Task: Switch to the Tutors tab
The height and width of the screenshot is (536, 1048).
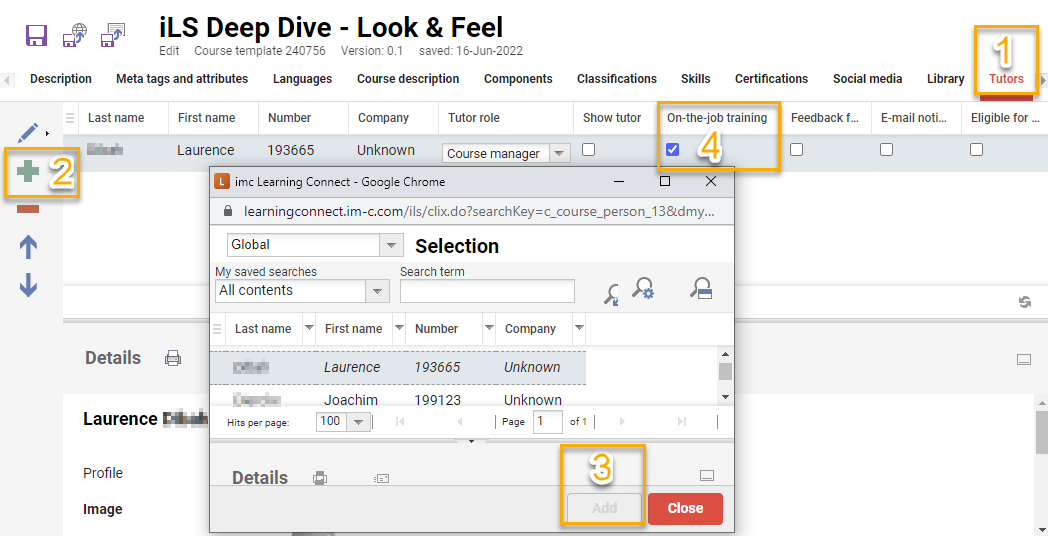Action: tap(1006, 79)
